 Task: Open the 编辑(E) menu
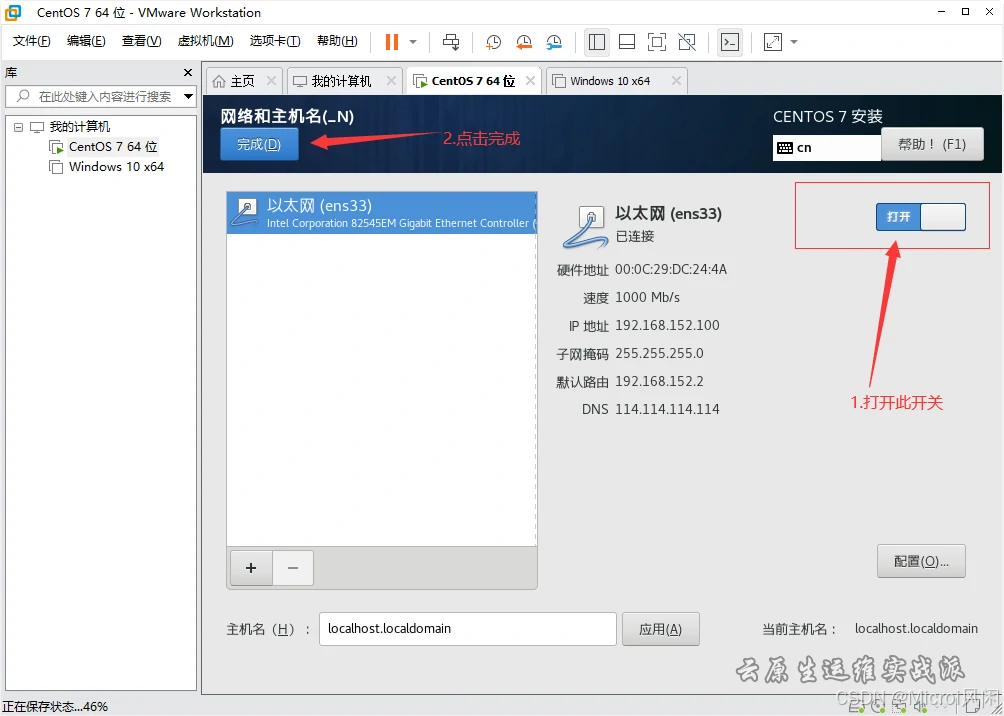click(86, 41)
